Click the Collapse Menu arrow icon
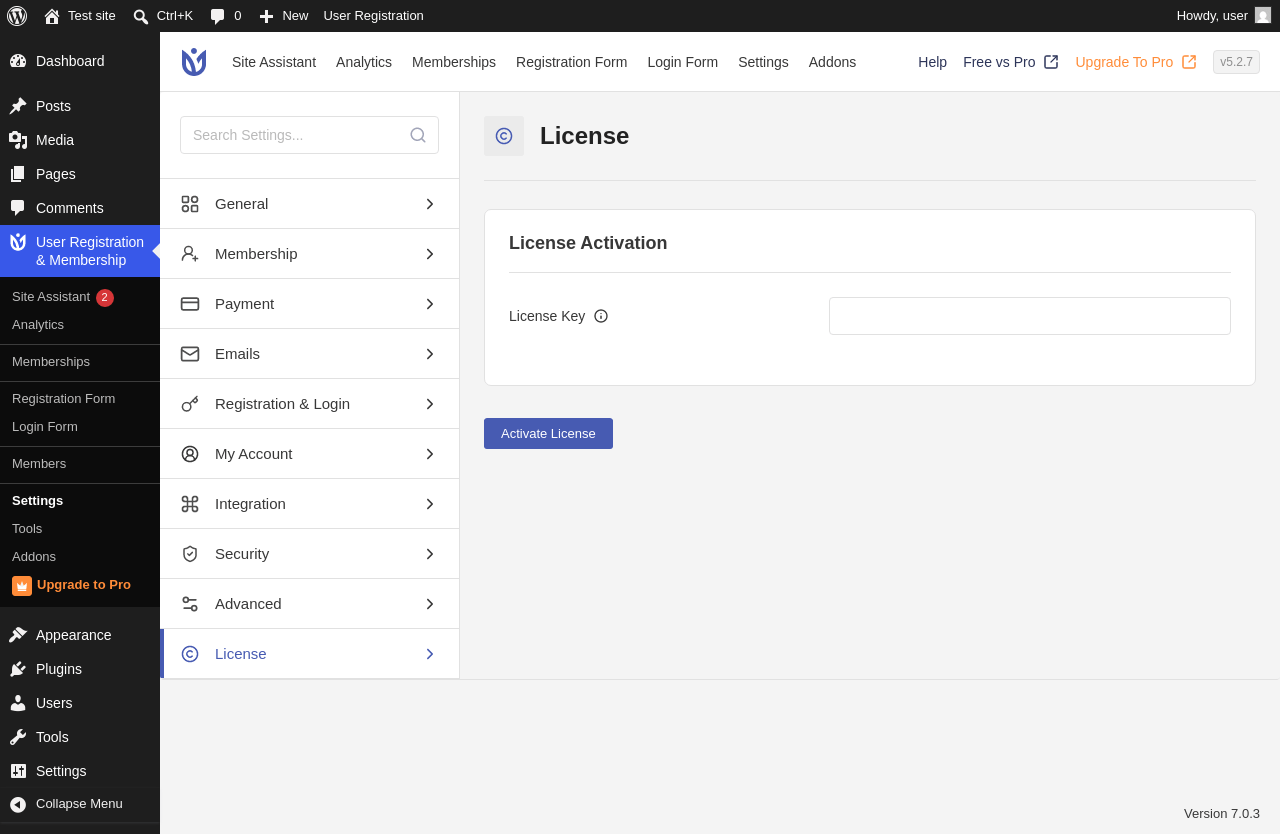The width and height of the screenshot is (1280, 834). tap(18, 804)
